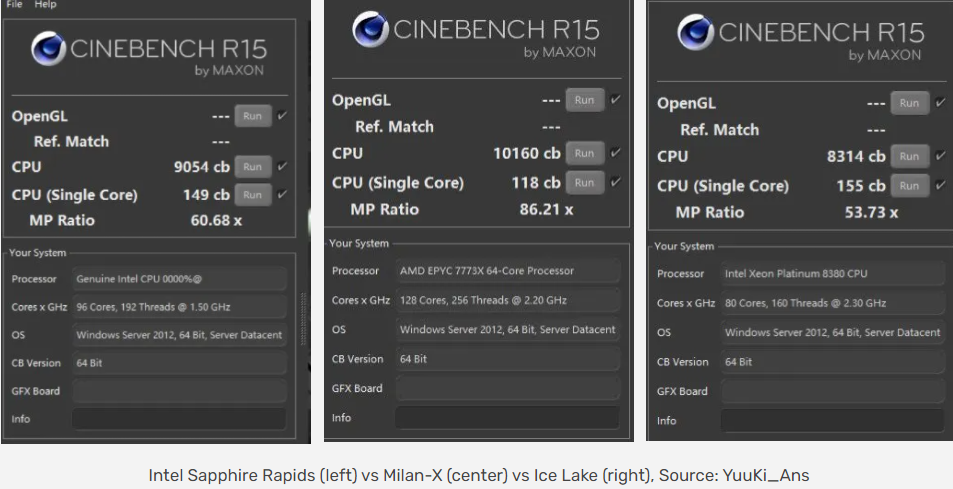
Task: Click Cinebench sphere logo in right window
Action: tap(695, 32)
